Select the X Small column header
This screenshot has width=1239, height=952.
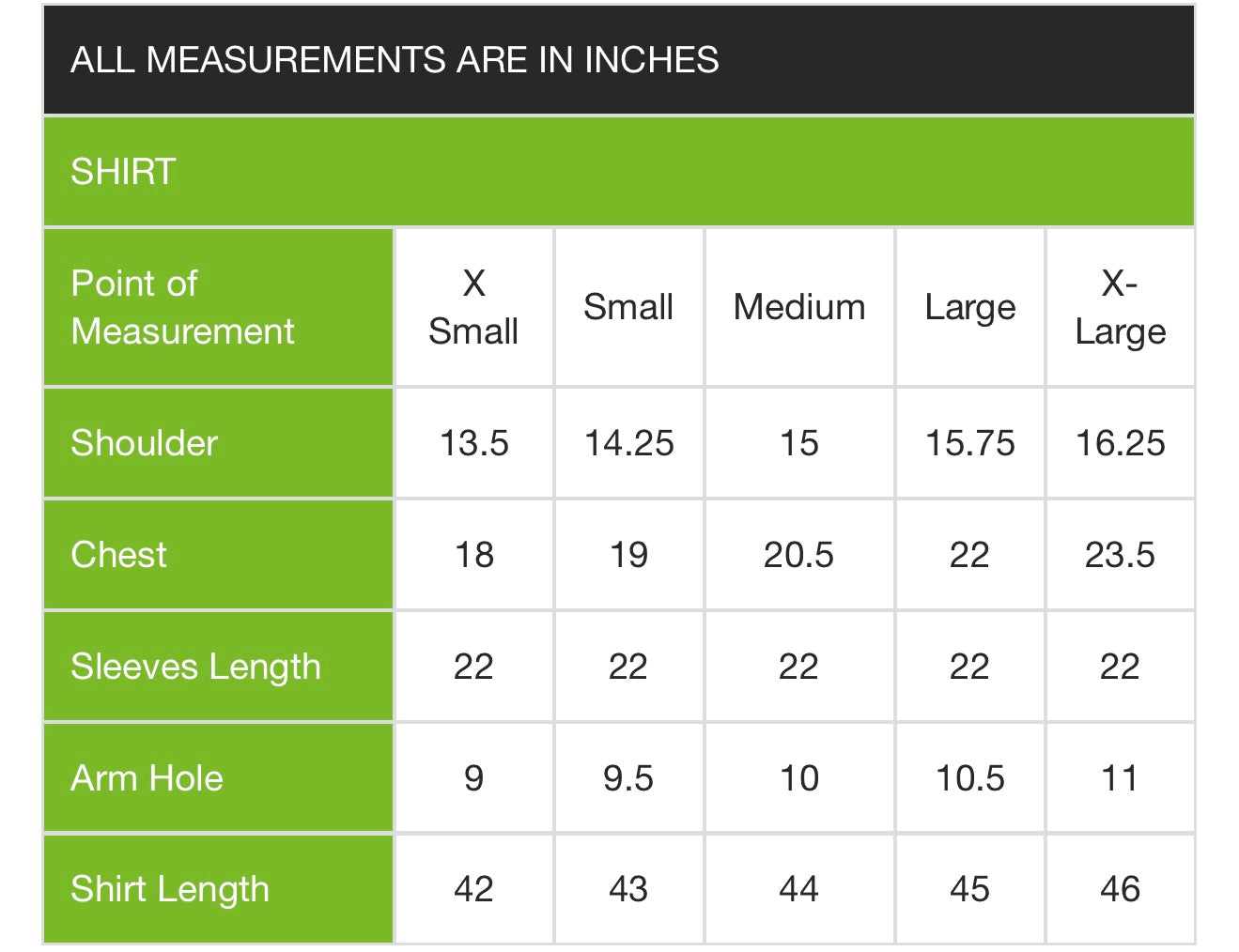click(473, 307)
